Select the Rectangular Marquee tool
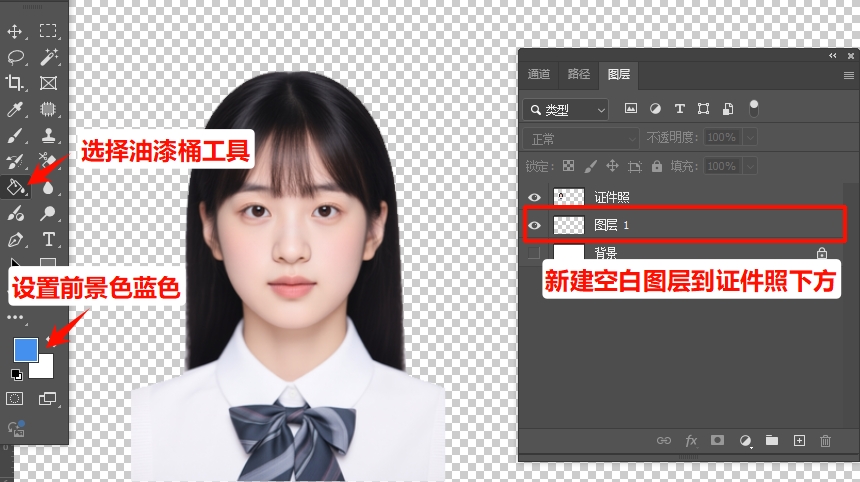This screenshot has height=482, width=860. point(48,31)
